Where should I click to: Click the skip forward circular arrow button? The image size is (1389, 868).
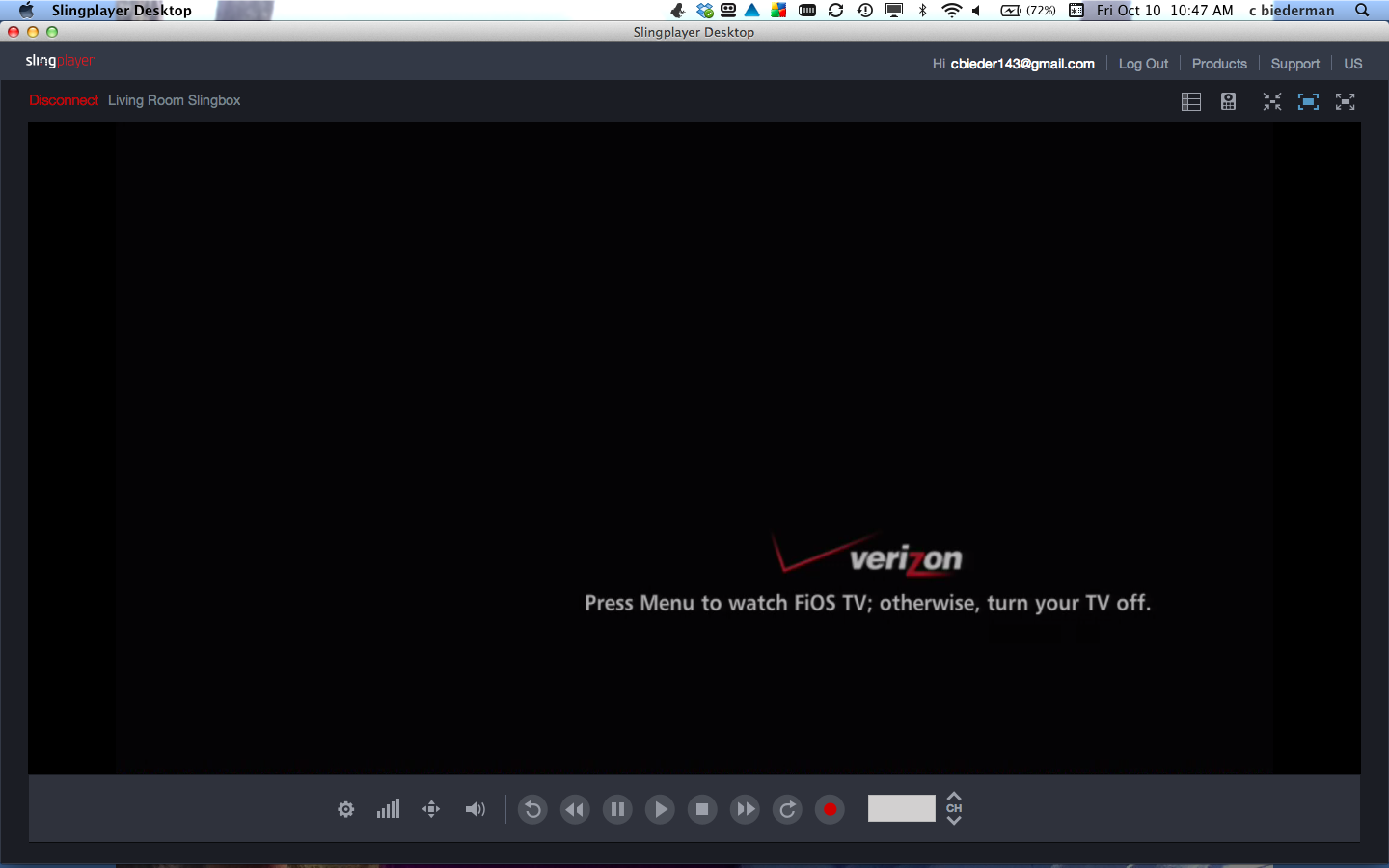tap(787, 809)
